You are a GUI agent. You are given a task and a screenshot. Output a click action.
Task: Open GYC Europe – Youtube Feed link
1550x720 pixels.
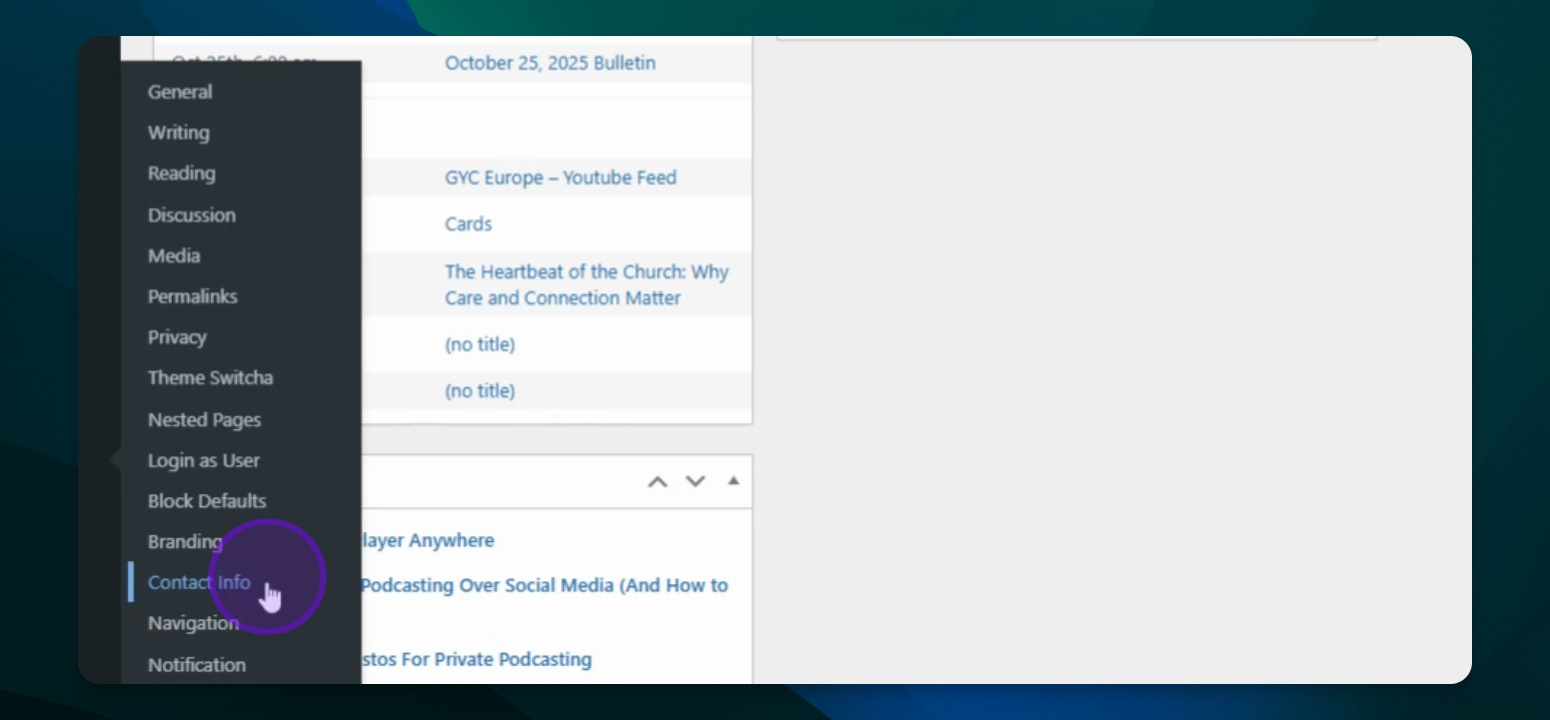pyautogui.click(x=560, y=178)
